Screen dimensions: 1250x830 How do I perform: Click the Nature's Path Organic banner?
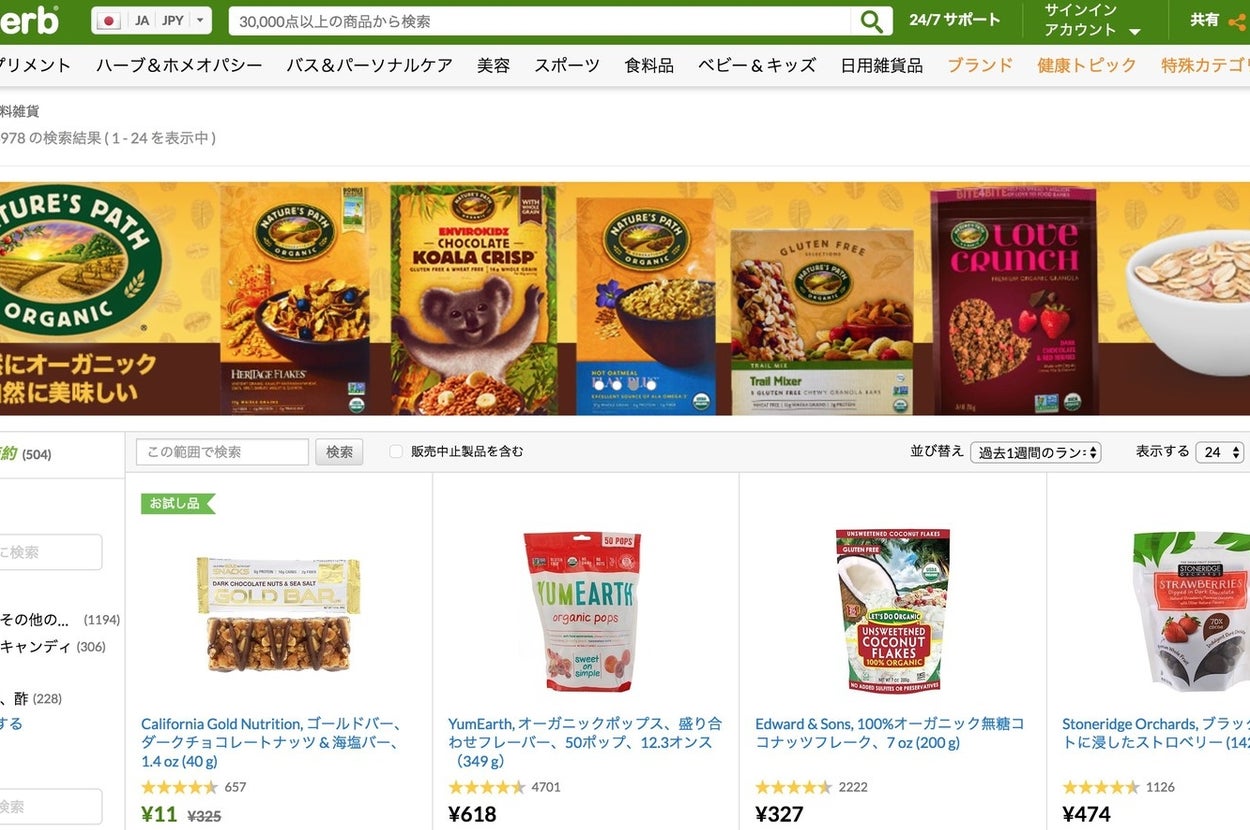(x=625, y=298)
